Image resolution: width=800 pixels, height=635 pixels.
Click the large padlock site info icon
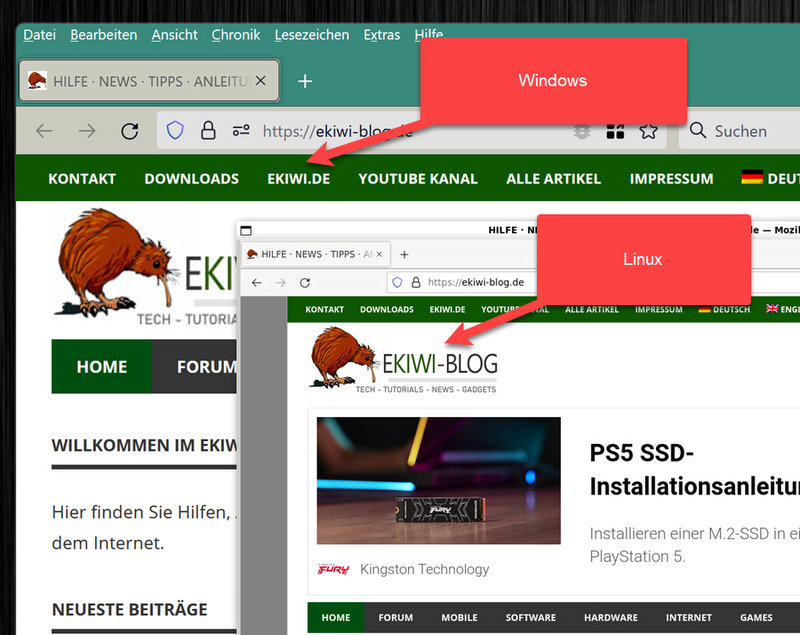208,131
